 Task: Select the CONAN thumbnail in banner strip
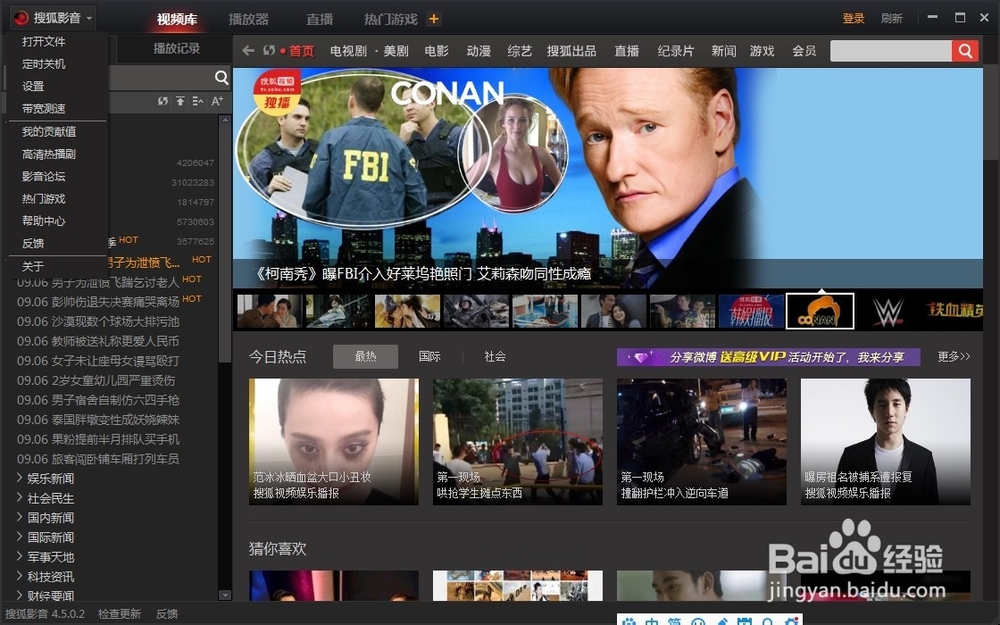click(x=820, y=311)
